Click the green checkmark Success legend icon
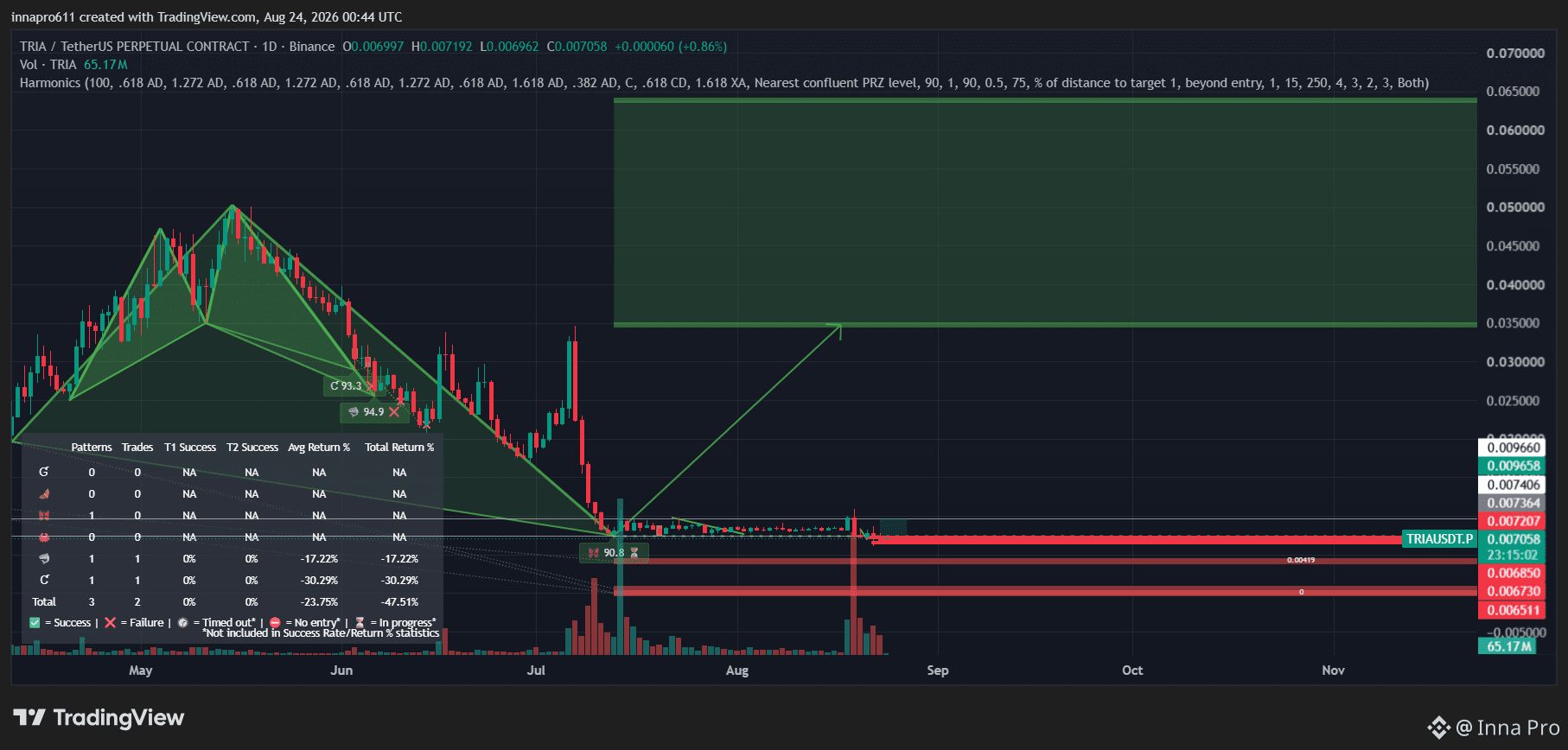The image size is (1568, 750). tap(35, 622)
